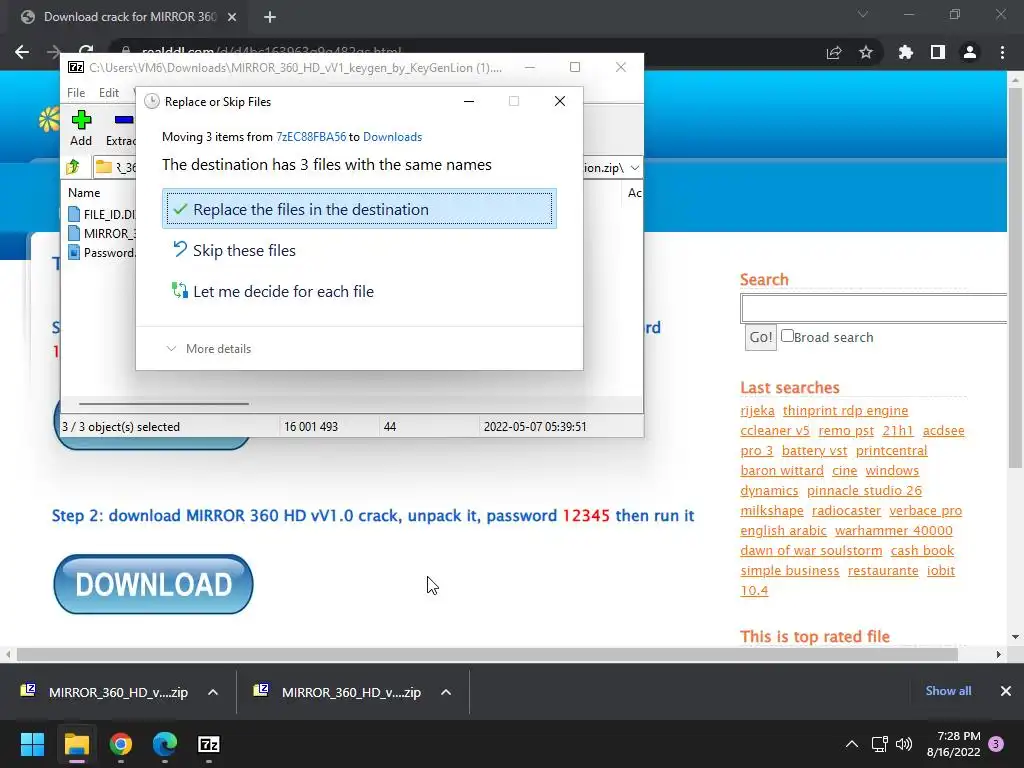The width and height of the screenshot is (1024, 768).
Task: Share this page from the address bar
Action: [834, 53]
